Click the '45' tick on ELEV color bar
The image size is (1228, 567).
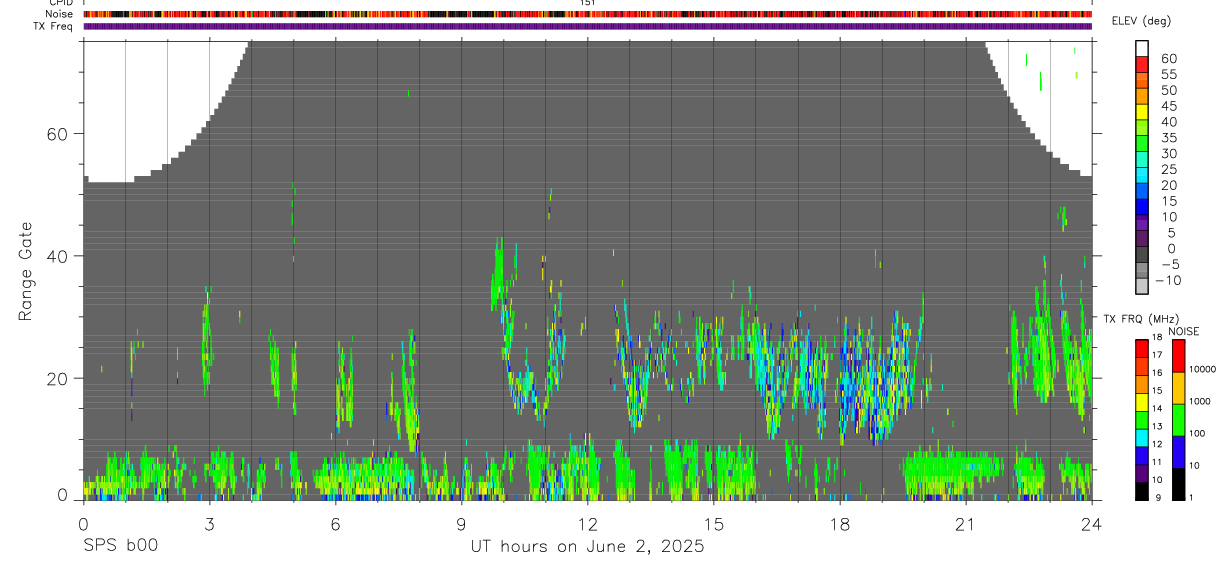1168,106
